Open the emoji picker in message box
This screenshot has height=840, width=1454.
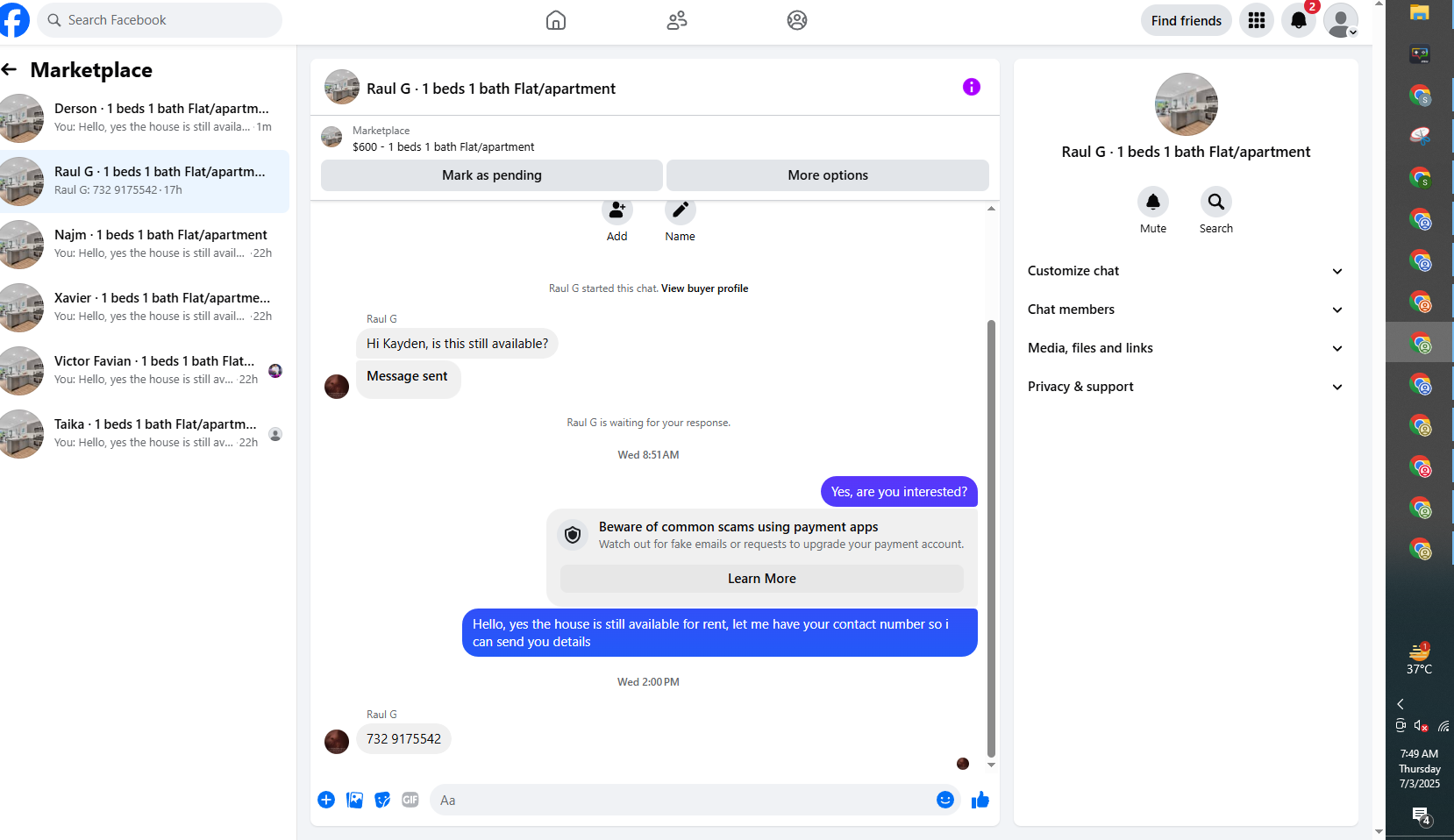tap(945, 800)
